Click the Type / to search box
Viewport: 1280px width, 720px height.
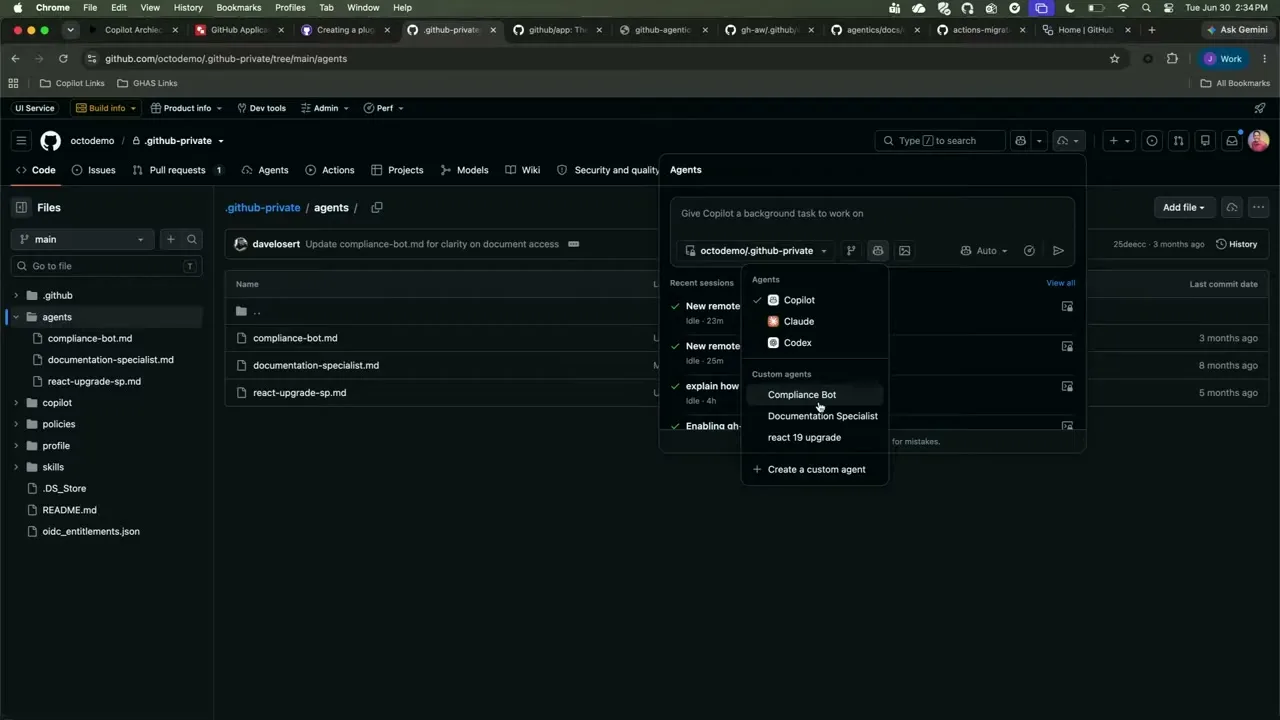point(940,141)
